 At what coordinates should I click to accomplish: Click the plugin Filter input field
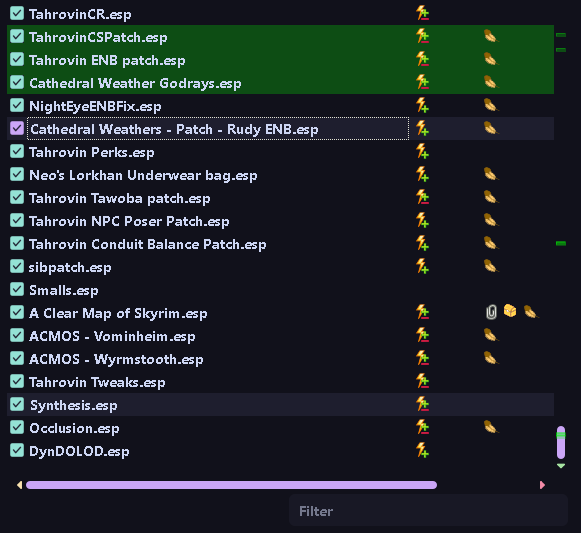(428, 511)
